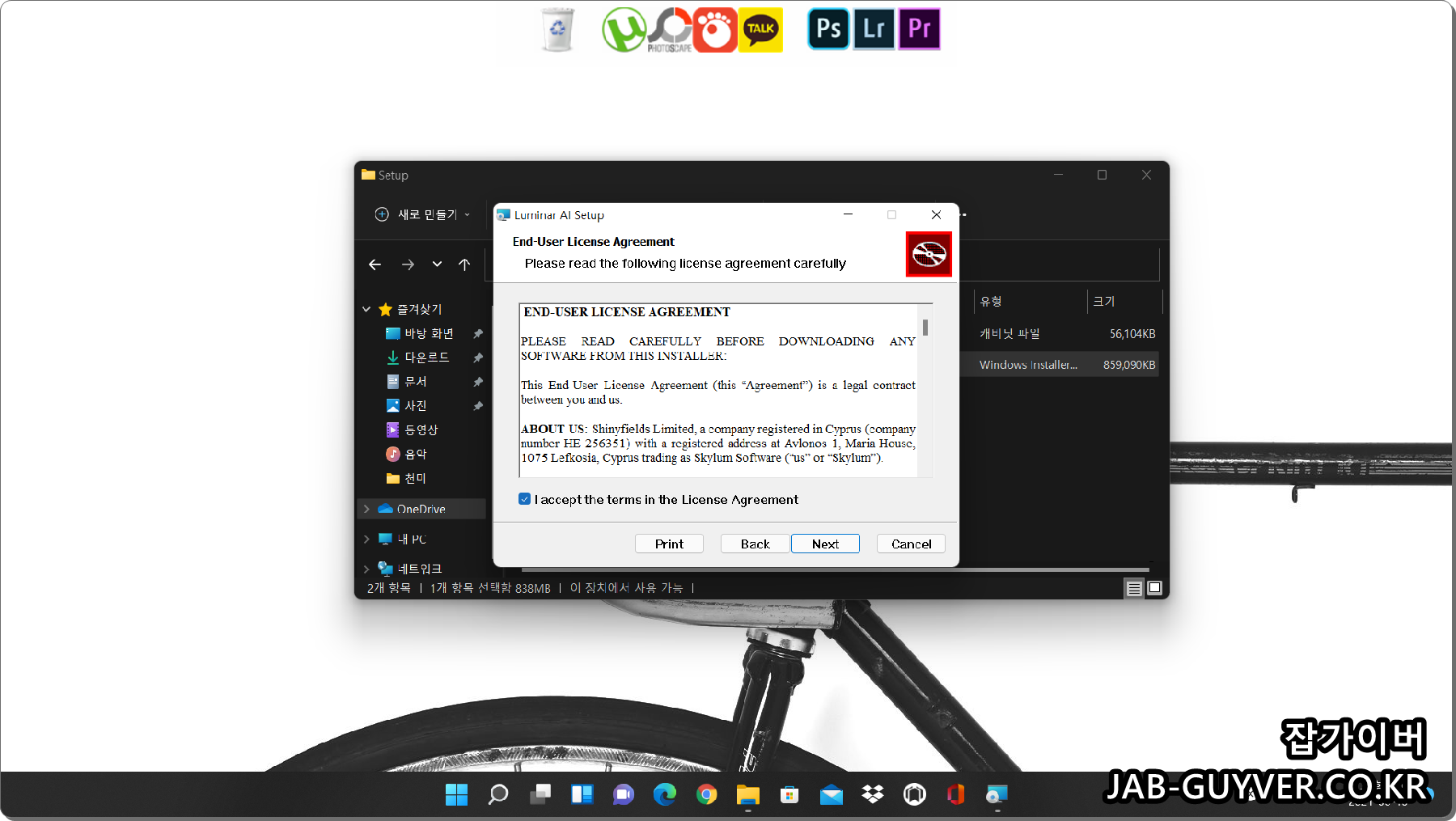Go up one folder in Setup explorer
This screenshot has height=821, width=1456.
click(464, 264)
